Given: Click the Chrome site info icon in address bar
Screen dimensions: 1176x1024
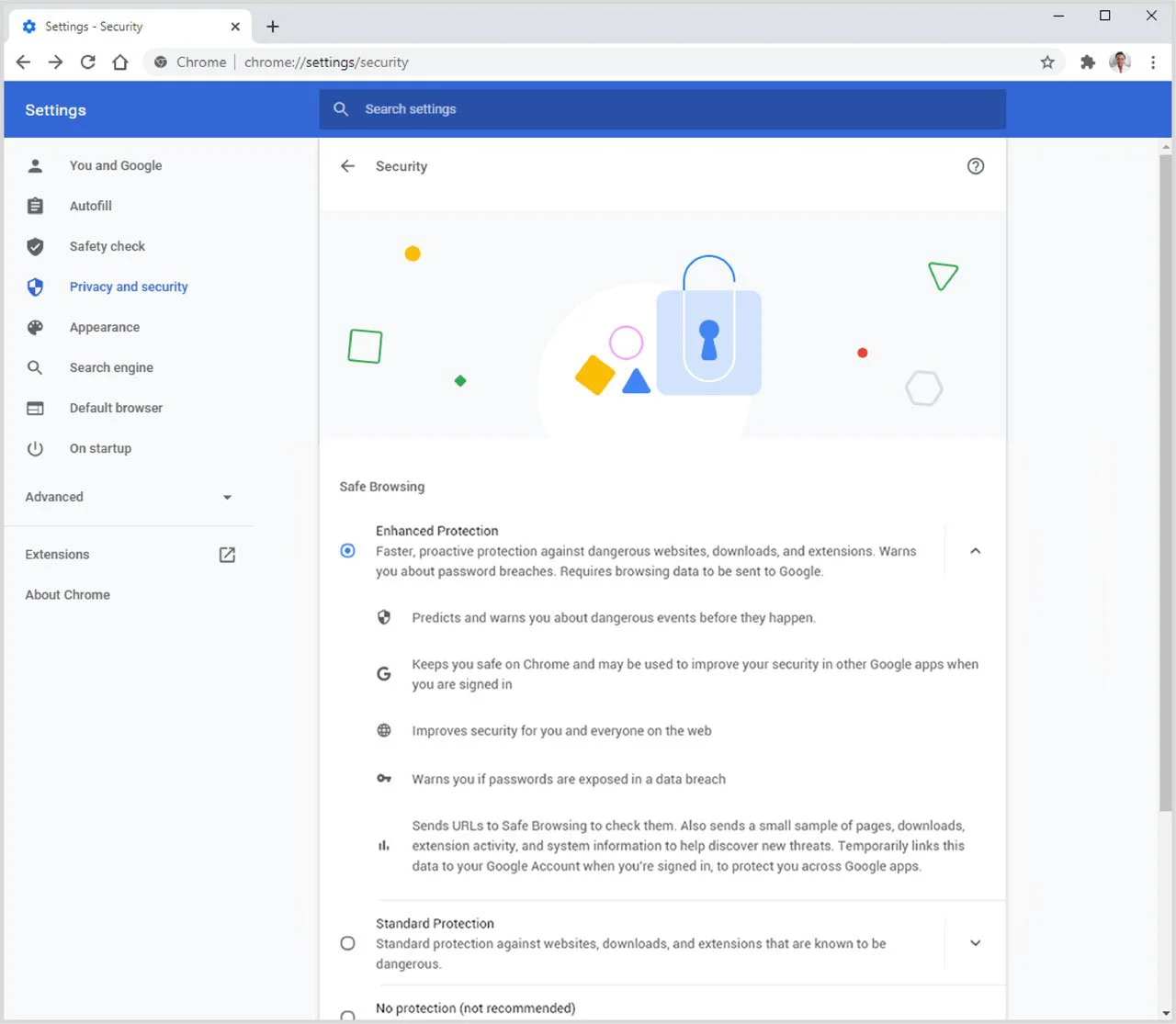Looking at the screenshot, I should pyautogui.click(x=161, y=62).
